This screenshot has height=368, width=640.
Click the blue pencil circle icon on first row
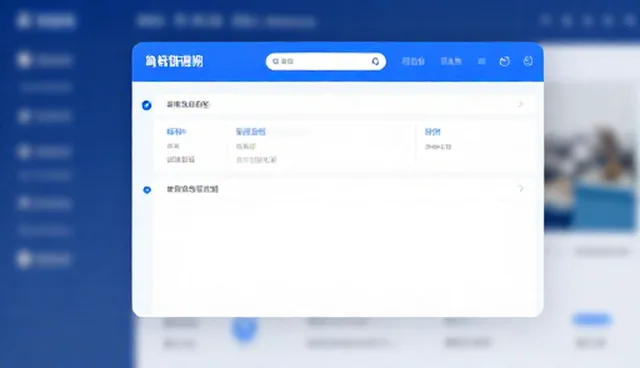tap(147, 105)
